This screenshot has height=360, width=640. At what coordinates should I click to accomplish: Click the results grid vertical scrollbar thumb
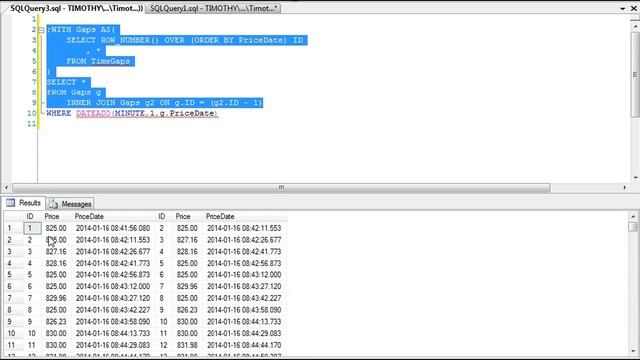[x=633, y=227]
